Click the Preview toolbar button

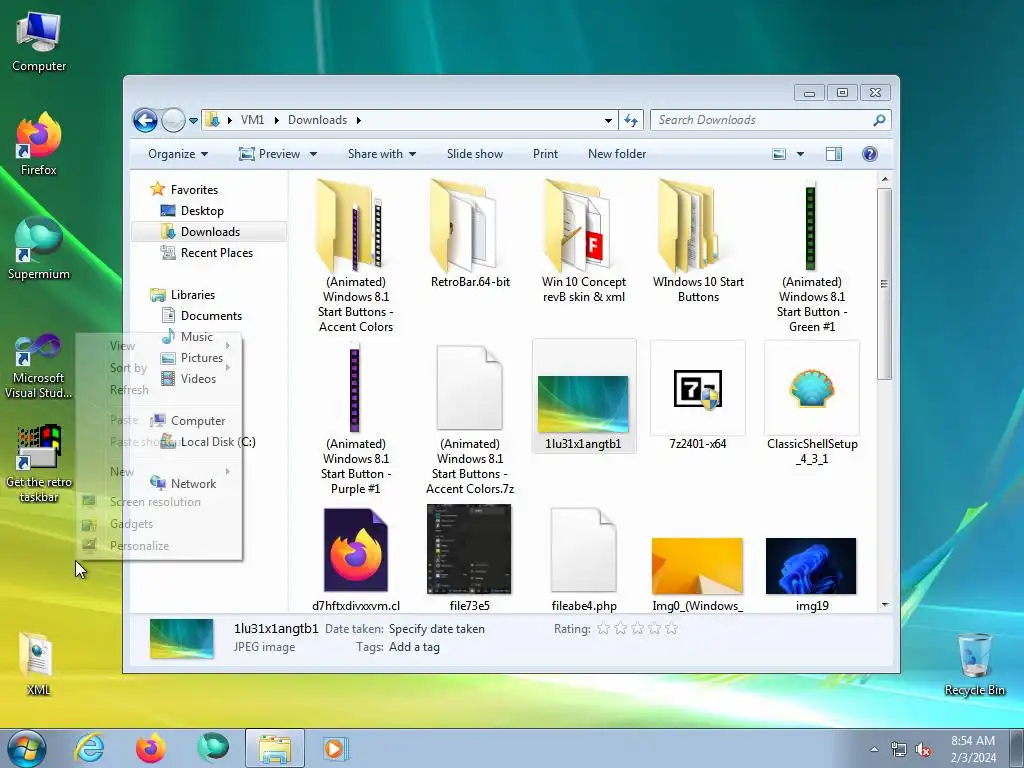click(x=270, y=154)
